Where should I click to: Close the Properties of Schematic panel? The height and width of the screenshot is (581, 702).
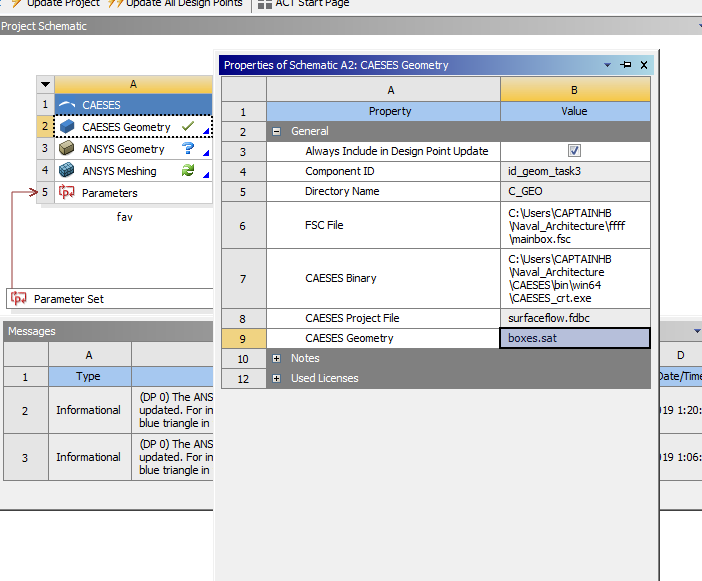coord(644,65)
